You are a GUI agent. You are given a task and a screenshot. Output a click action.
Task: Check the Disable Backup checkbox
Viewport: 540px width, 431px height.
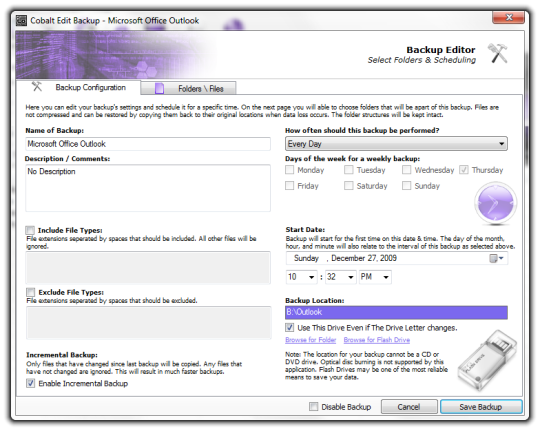click(313, 407)
